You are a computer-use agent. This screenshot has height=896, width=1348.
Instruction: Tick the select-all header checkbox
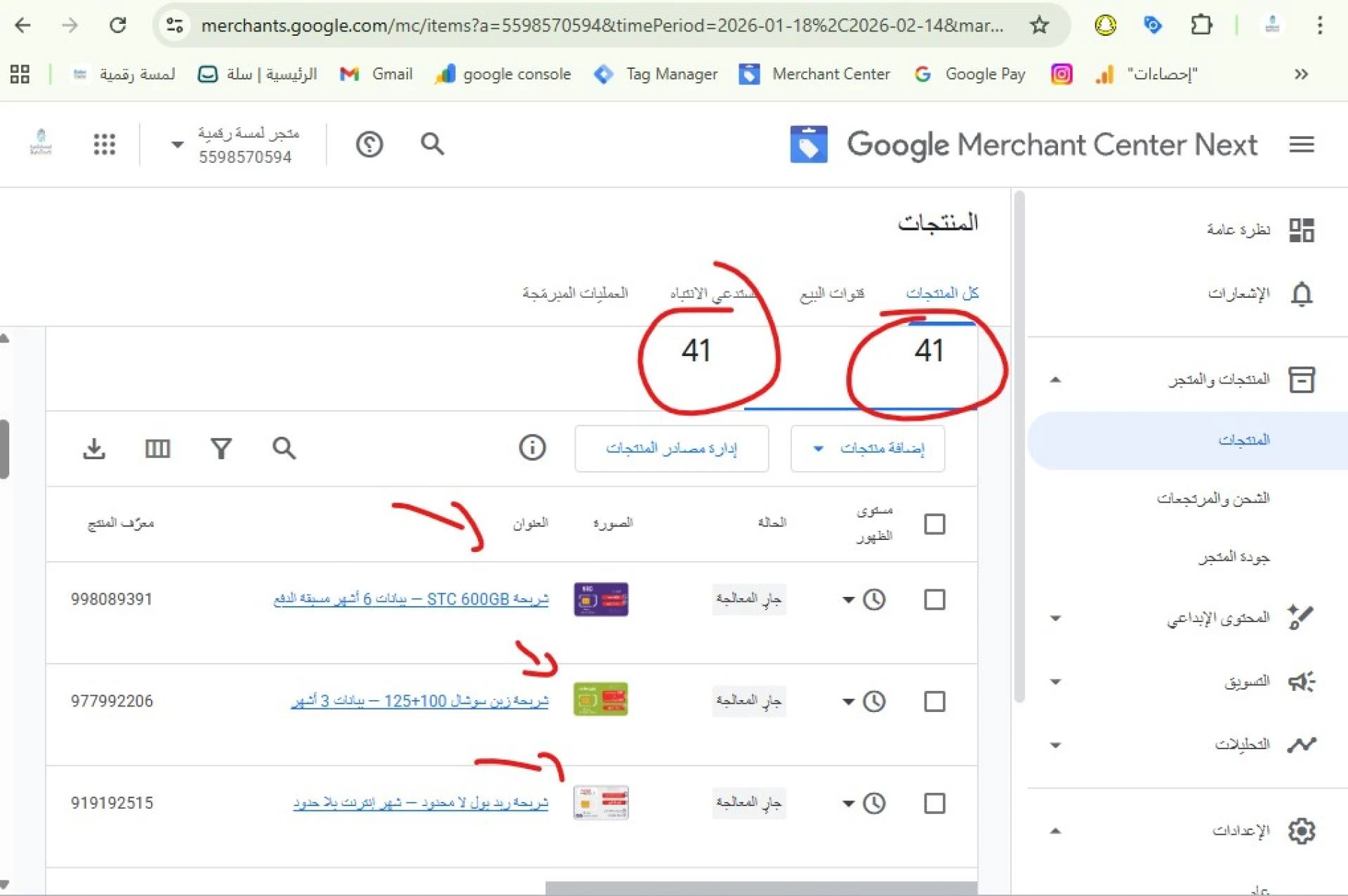pyautogui.click(x=934, y=524)
